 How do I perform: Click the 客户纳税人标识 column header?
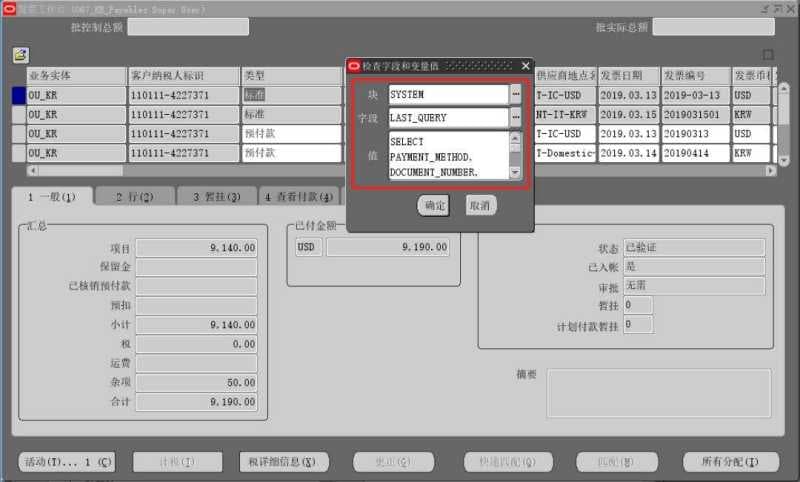(x=184, y=75)
